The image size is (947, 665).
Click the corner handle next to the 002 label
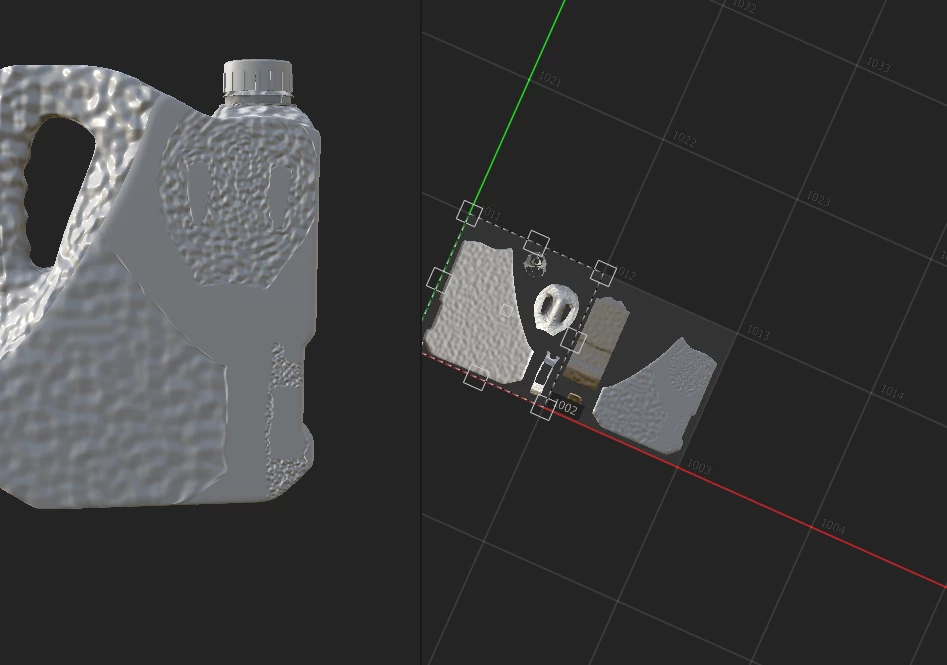[542, 408]
